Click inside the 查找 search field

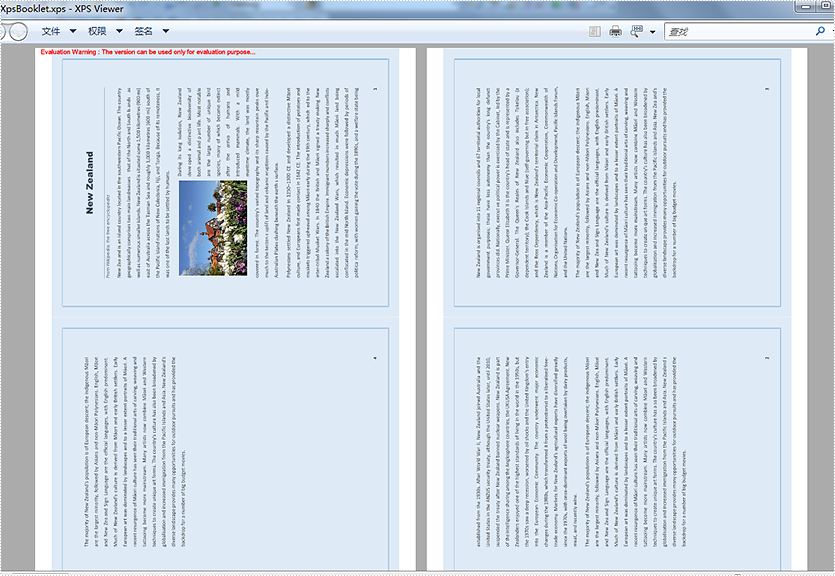click(x=730, y=31)
